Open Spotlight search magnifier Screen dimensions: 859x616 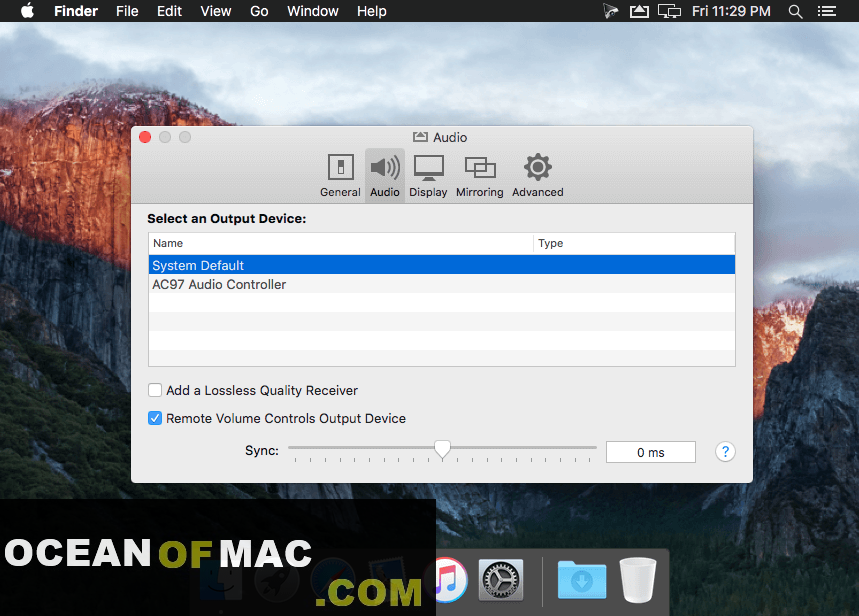point(795,11)
